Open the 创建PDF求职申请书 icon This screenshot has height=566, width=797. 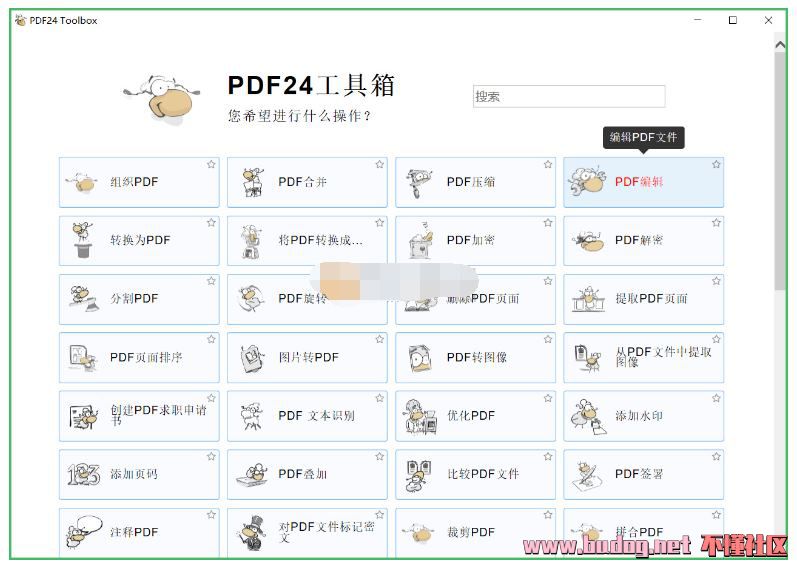click(x=83, y=417)
